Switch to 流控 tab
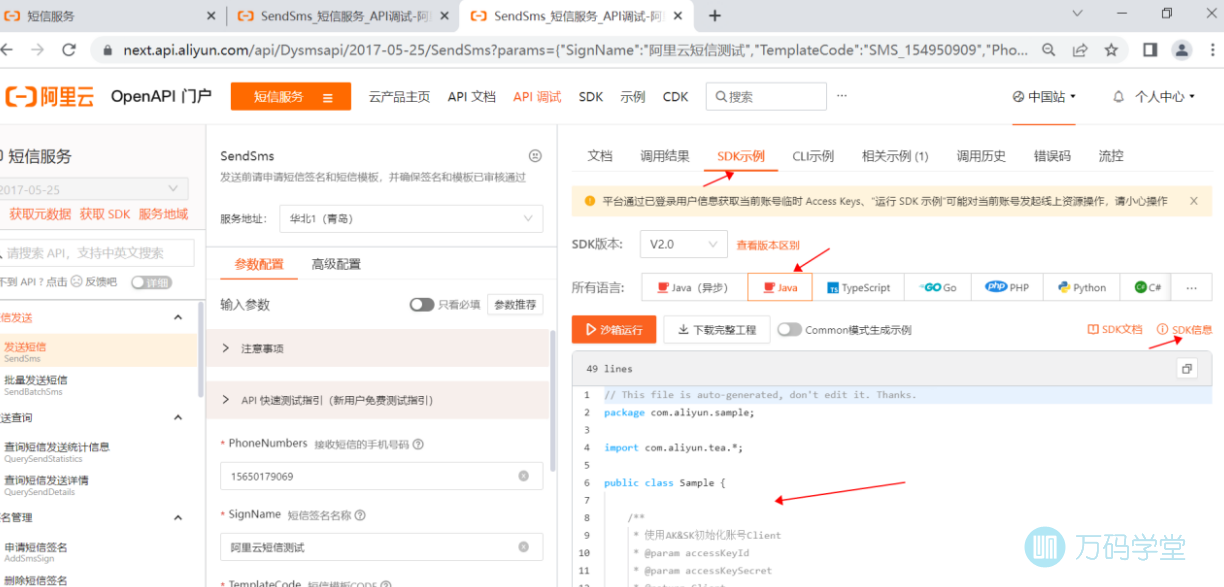This screenshot has height=587, width=1224. click(x=1111, y=156)
